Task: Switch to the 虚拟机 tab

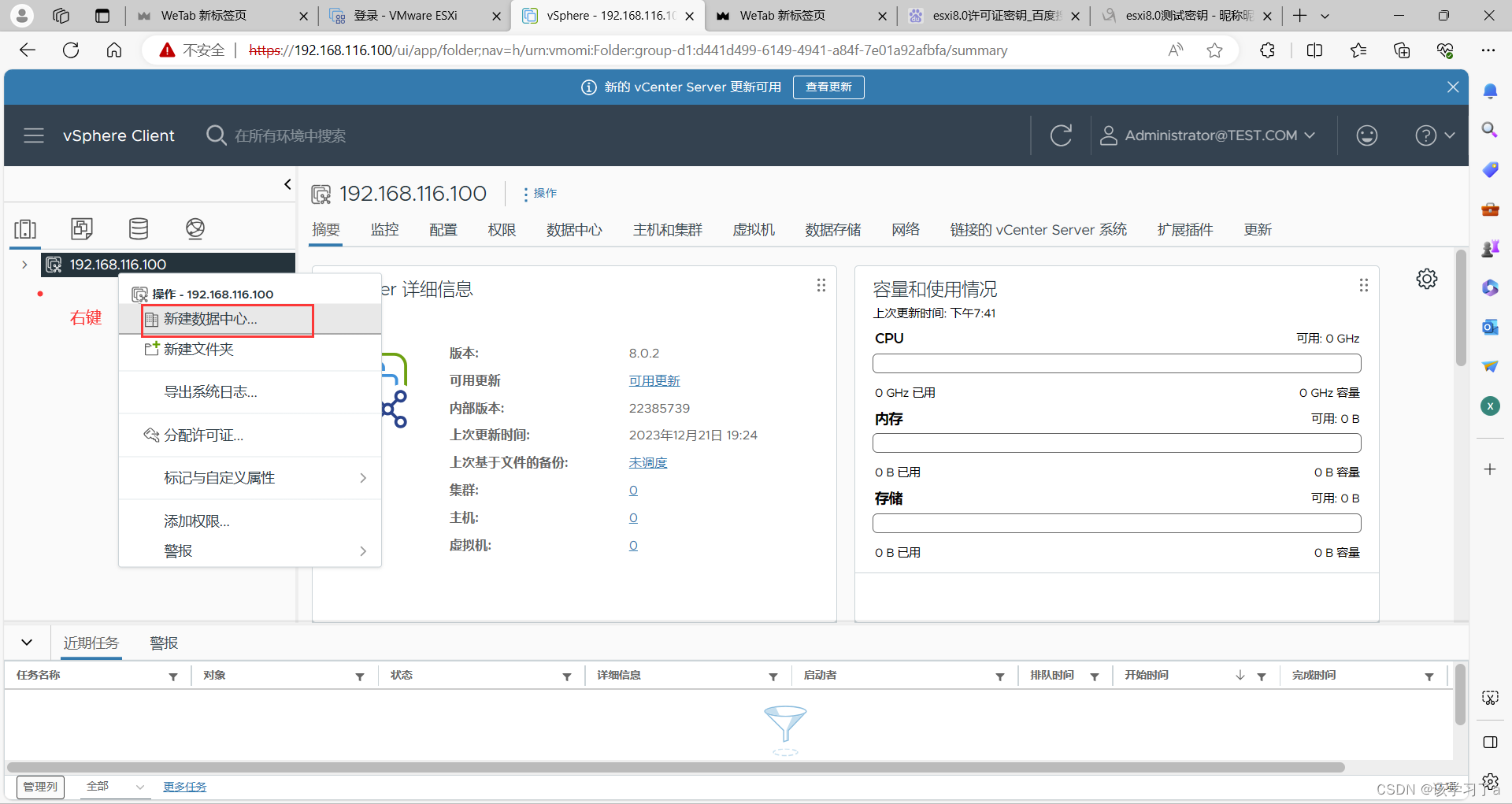Action: (754, 230)
